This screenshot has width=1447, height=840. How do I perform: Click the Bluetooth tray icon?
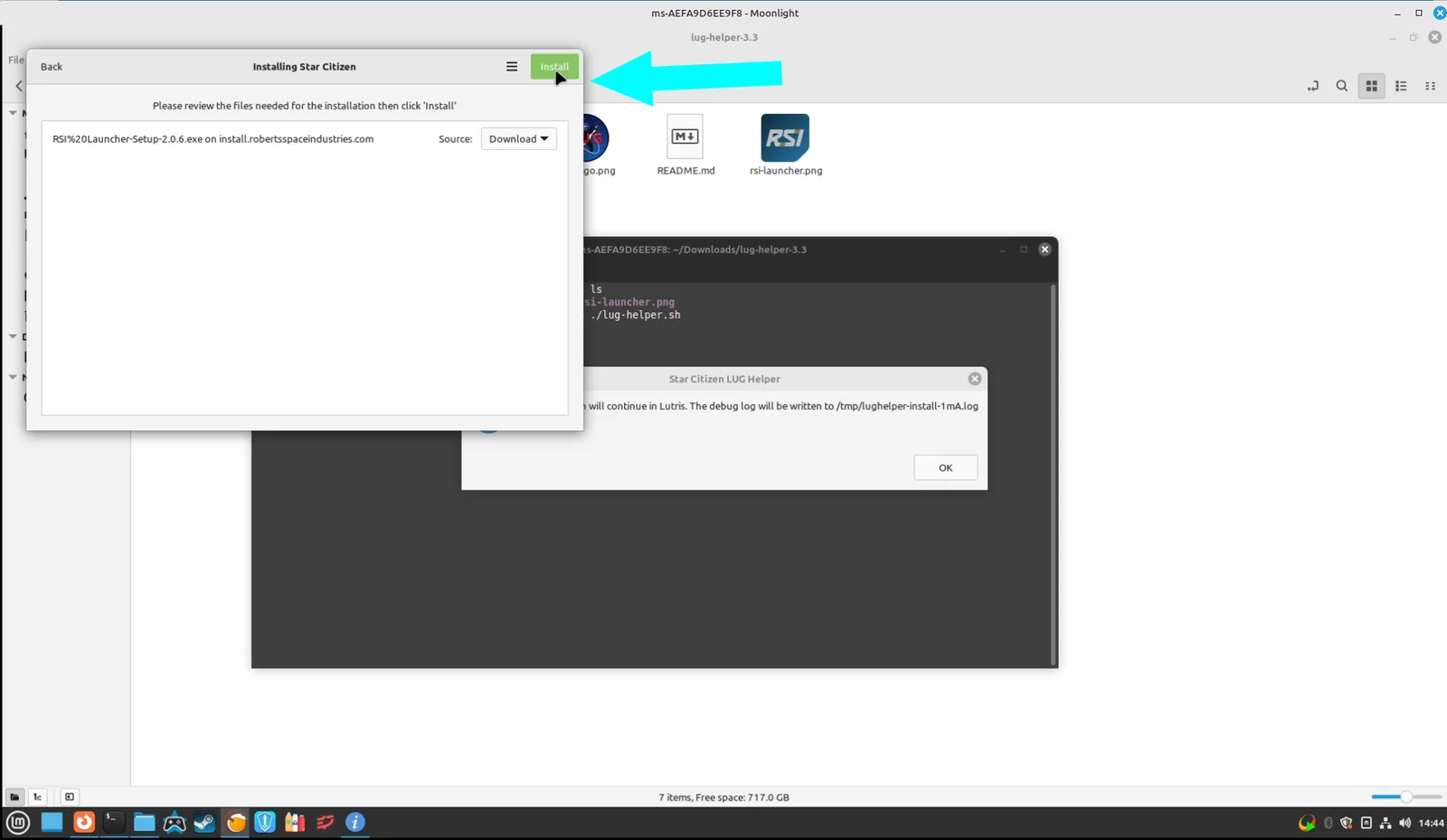click(1329, 823)
